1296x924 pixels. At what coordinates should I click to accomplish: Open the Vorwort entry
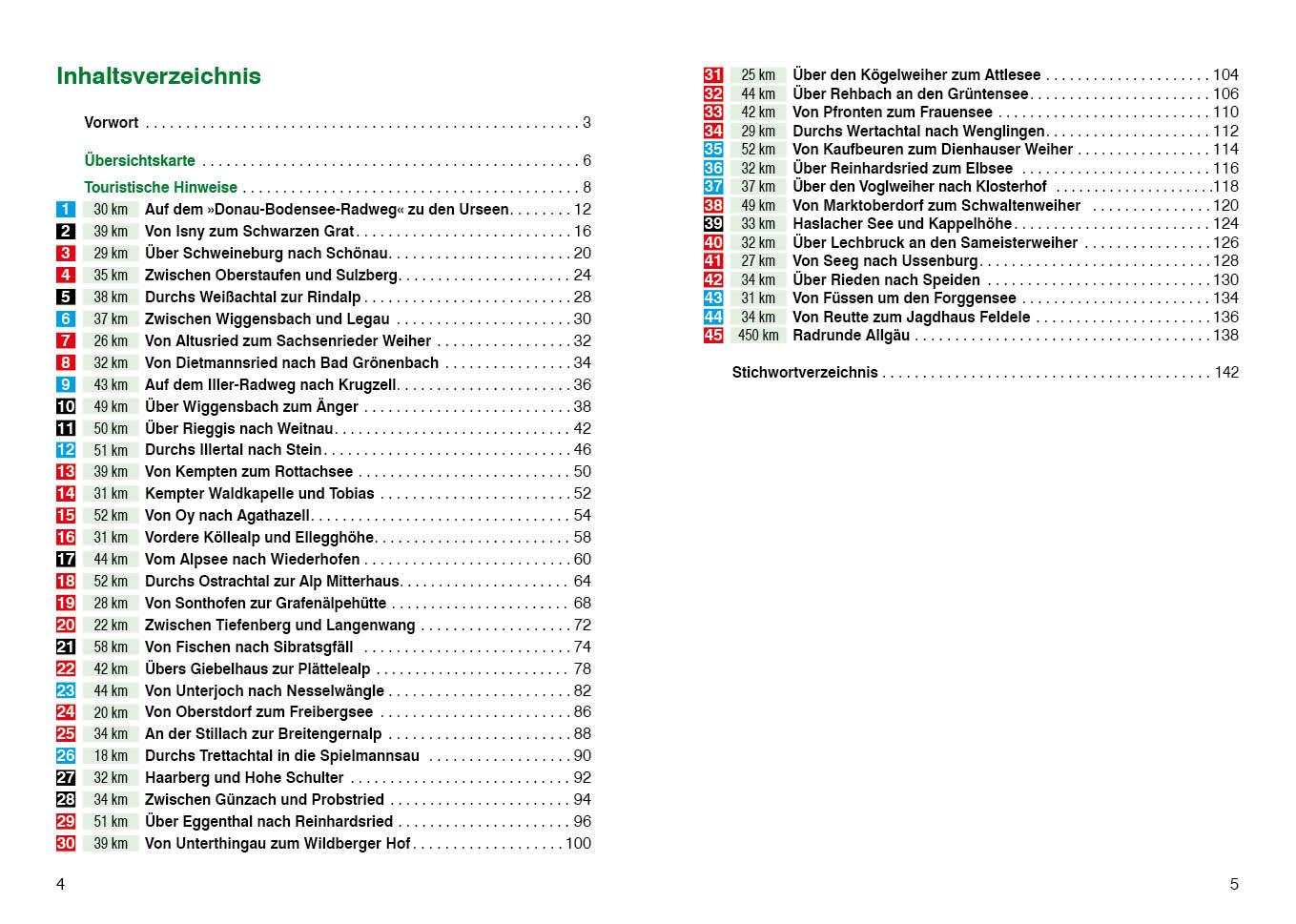point(111,123)
